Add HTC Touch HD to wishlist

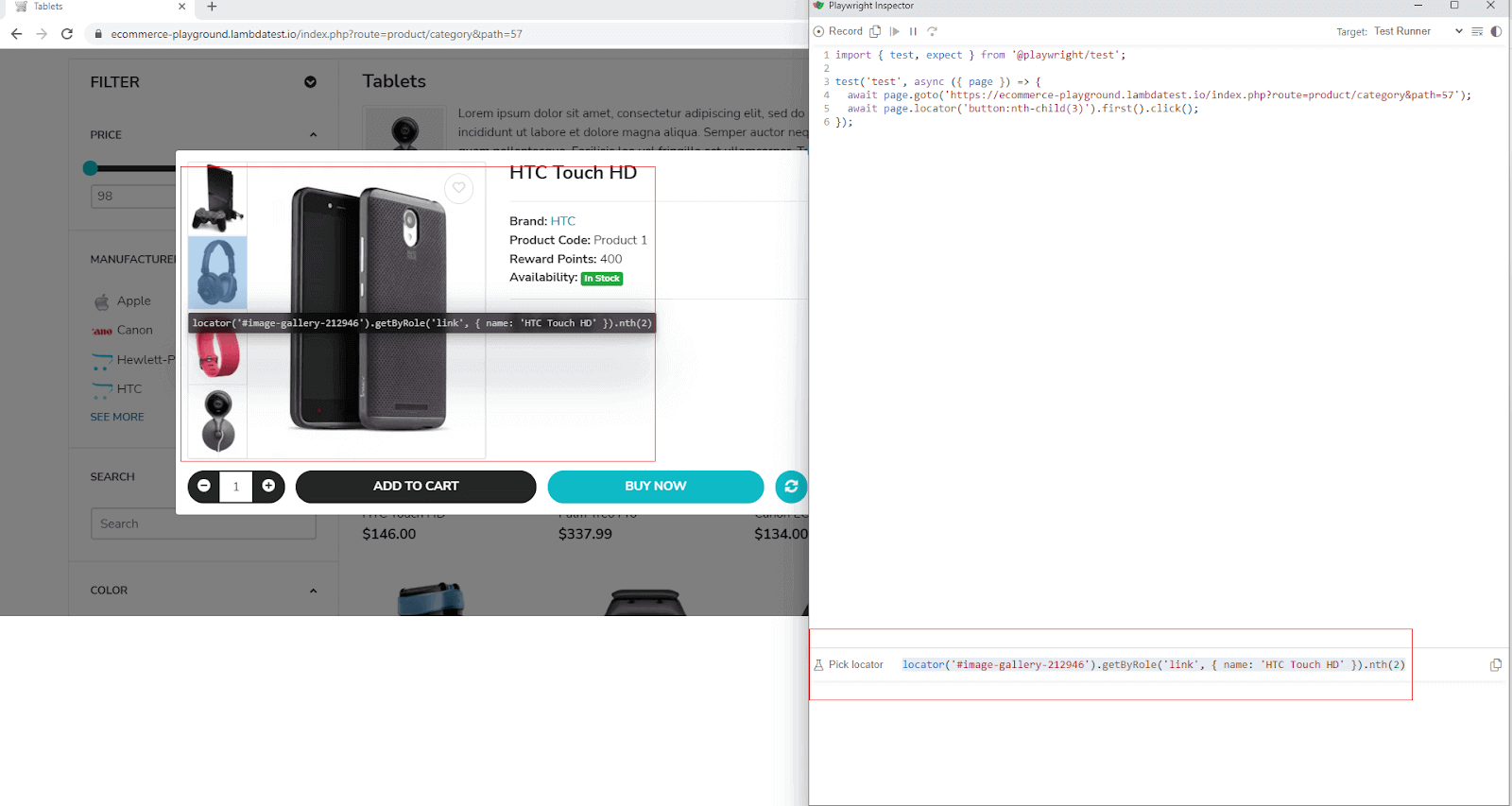tap(458, 188)
